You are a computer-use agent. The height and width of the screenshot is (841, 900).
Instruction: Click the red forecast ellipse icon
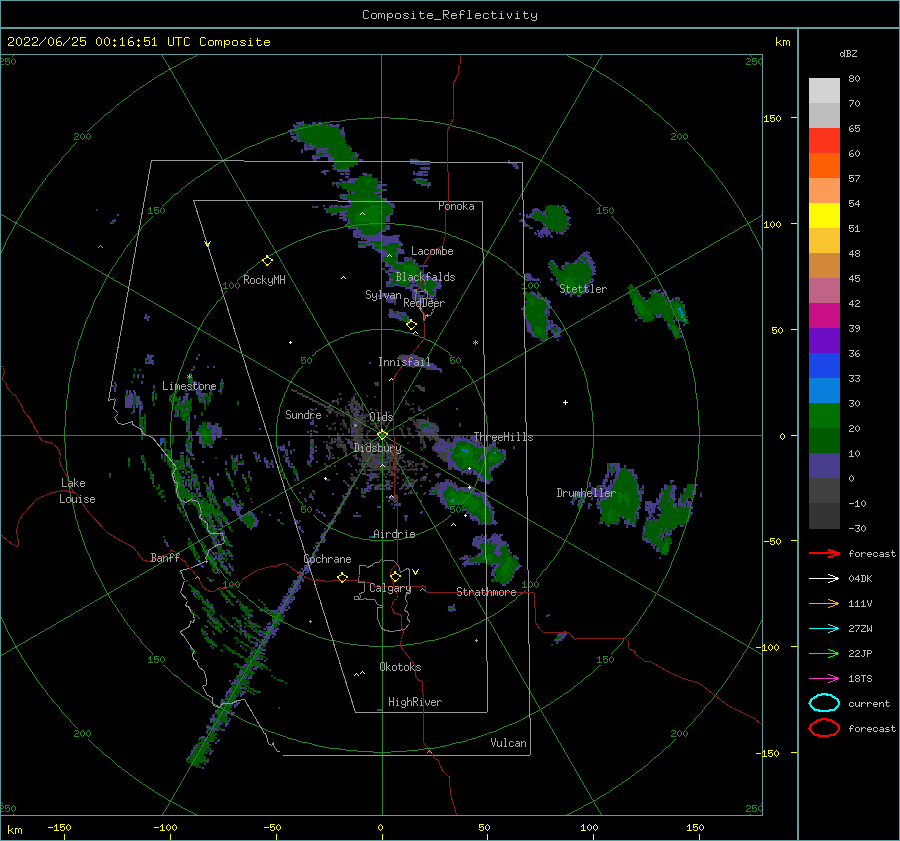coord(824,728)
